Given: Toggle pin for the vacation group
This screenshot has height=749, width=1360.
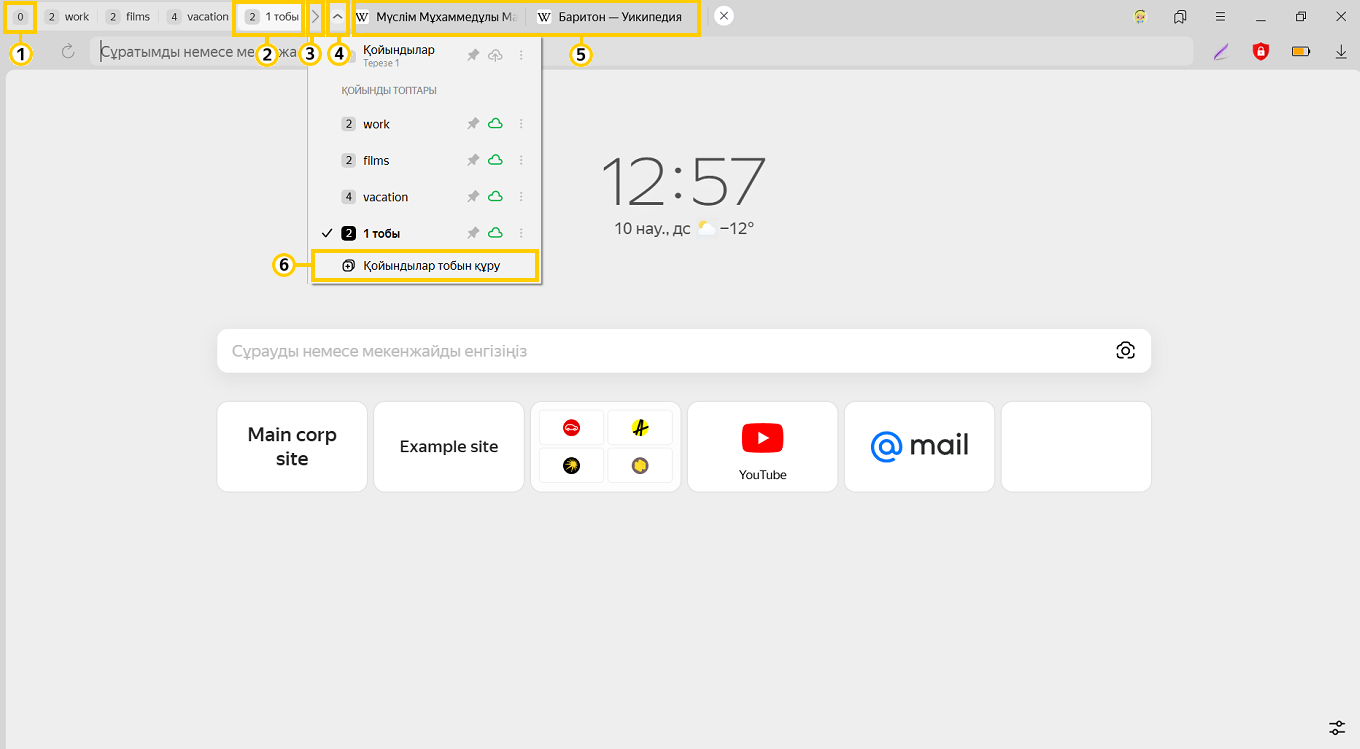Looking at the screenshot, I should tap(473, 197).
